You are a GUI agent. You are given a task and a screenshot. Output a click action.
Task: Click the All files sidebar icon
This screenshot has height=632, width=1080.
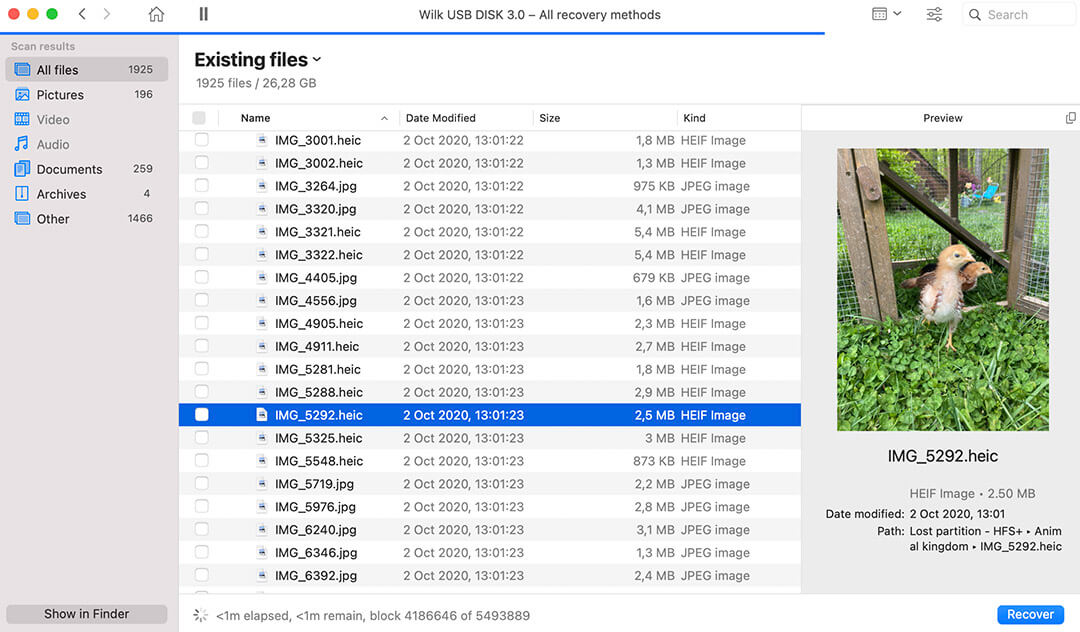[22, 70]
